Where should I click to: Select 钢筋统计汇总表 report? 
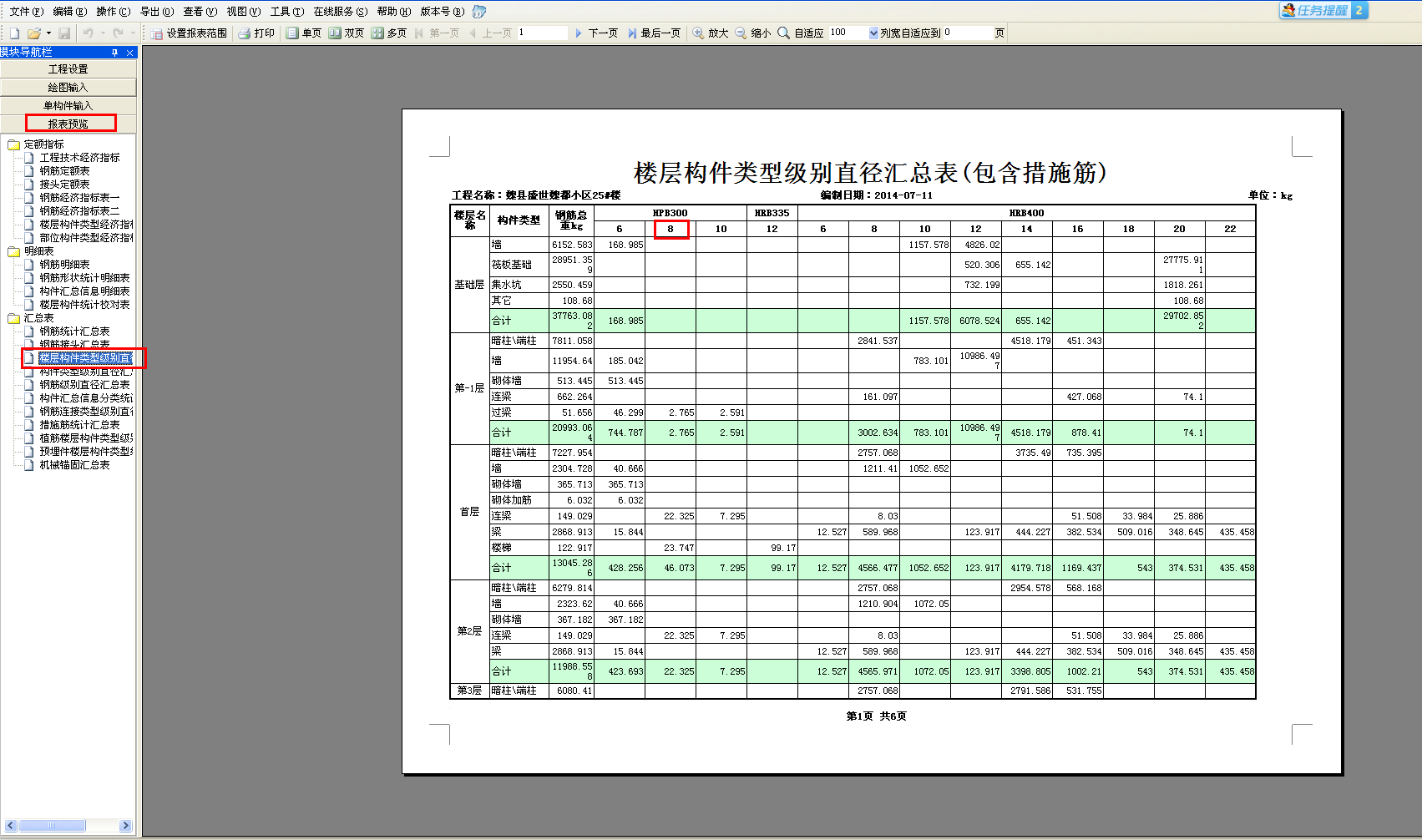tap(74, 331)
